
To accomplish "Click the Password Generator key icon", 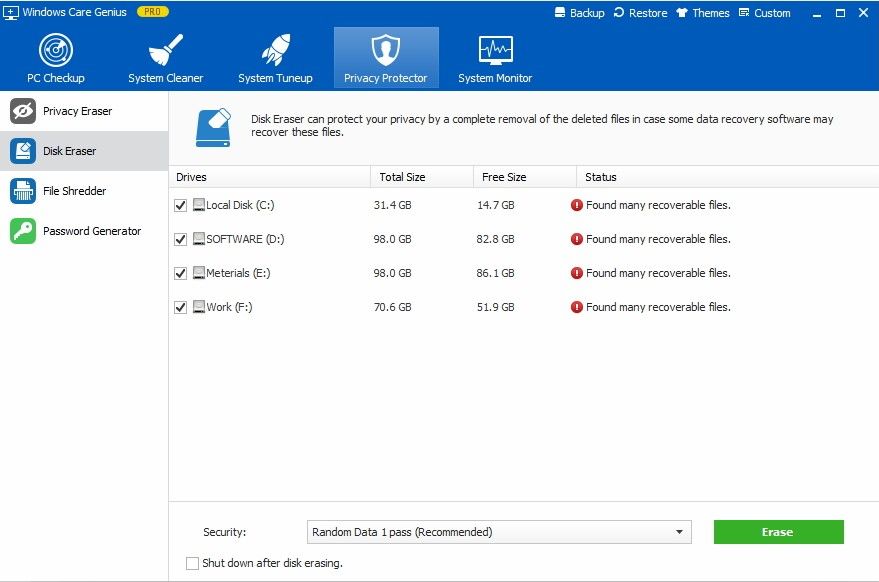I will tap(23, 231).
